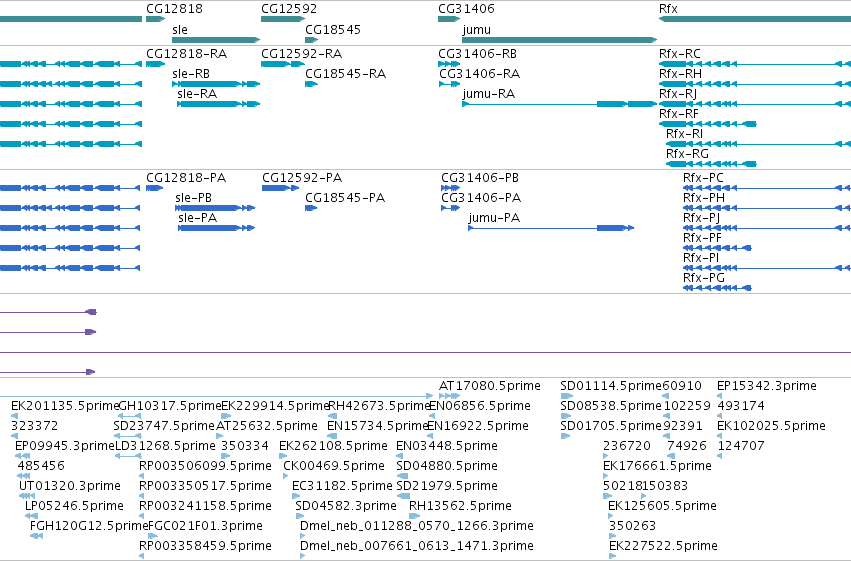Open transcript Rfx-RC
The image size is (851, 561).
(x=679, y=54)
